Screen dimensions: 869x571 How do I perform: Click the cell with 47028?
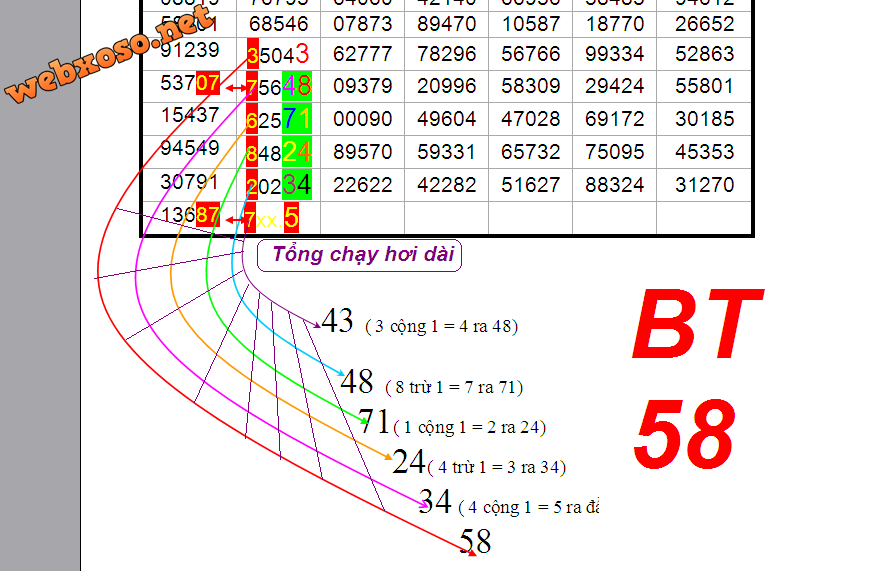tap(530, 119)
